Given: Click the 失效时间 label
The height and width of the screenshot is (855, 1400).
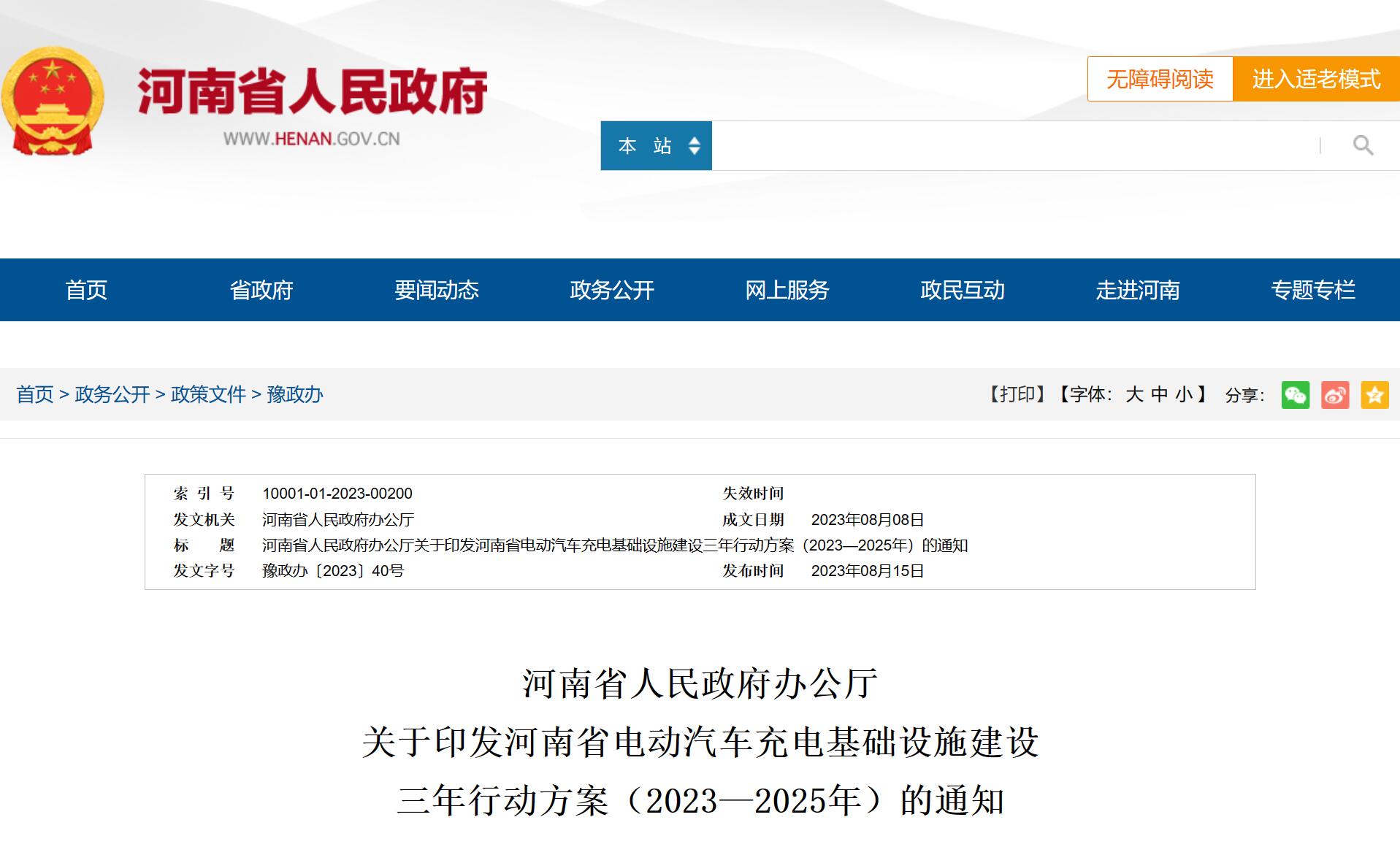Looking at the screenshot, I should click(753, 494).
